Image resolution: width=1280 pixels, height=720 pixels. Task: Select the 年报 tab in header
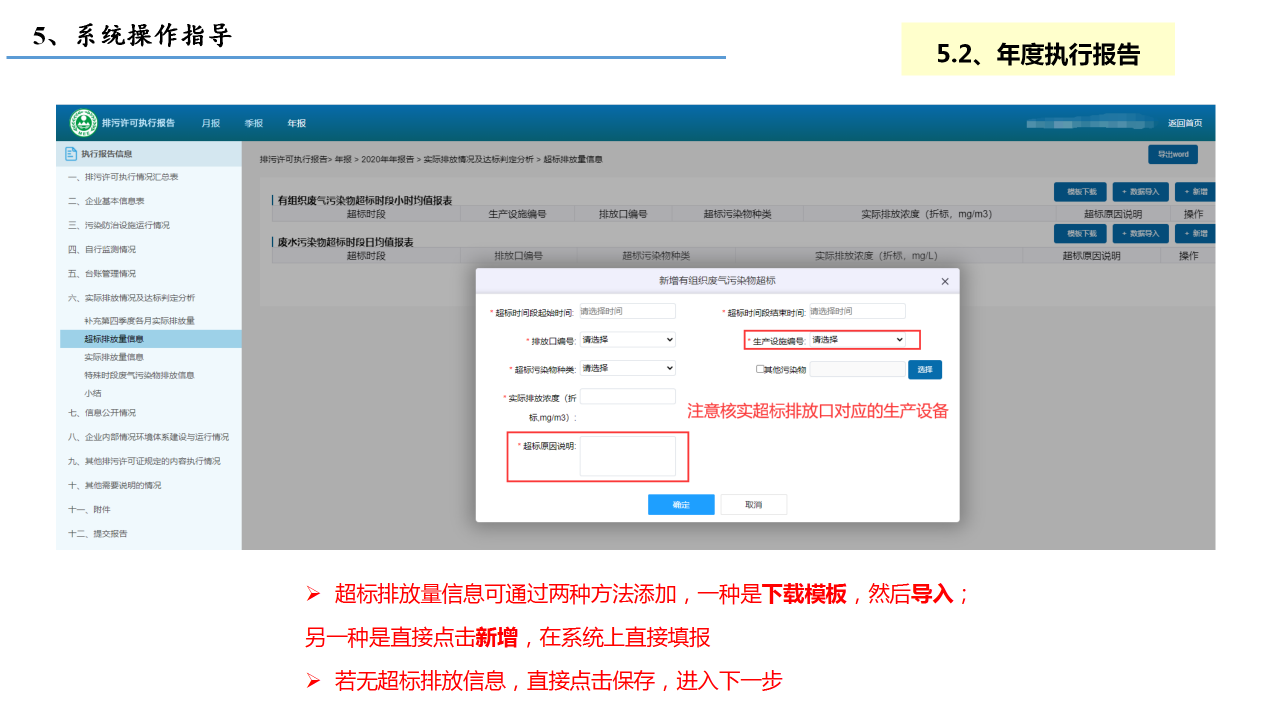297,123
